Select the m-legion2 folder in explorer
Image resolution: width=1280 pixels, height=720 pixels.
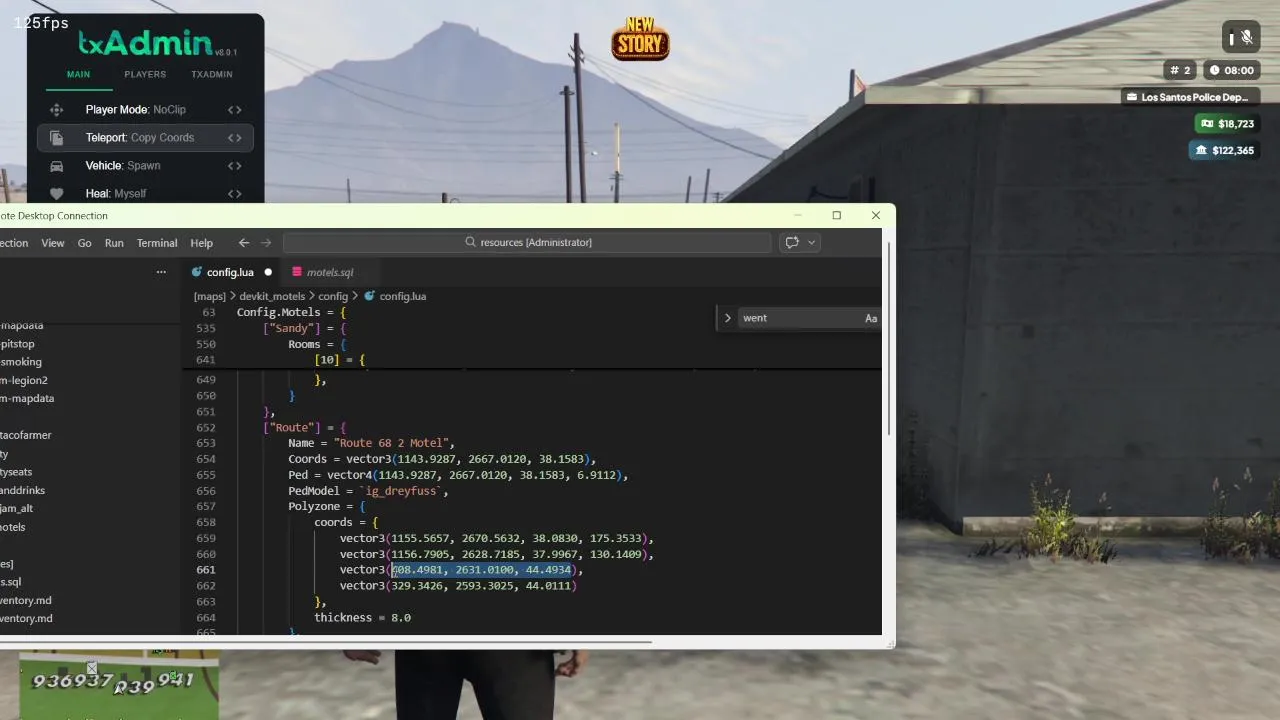point(24,380)
